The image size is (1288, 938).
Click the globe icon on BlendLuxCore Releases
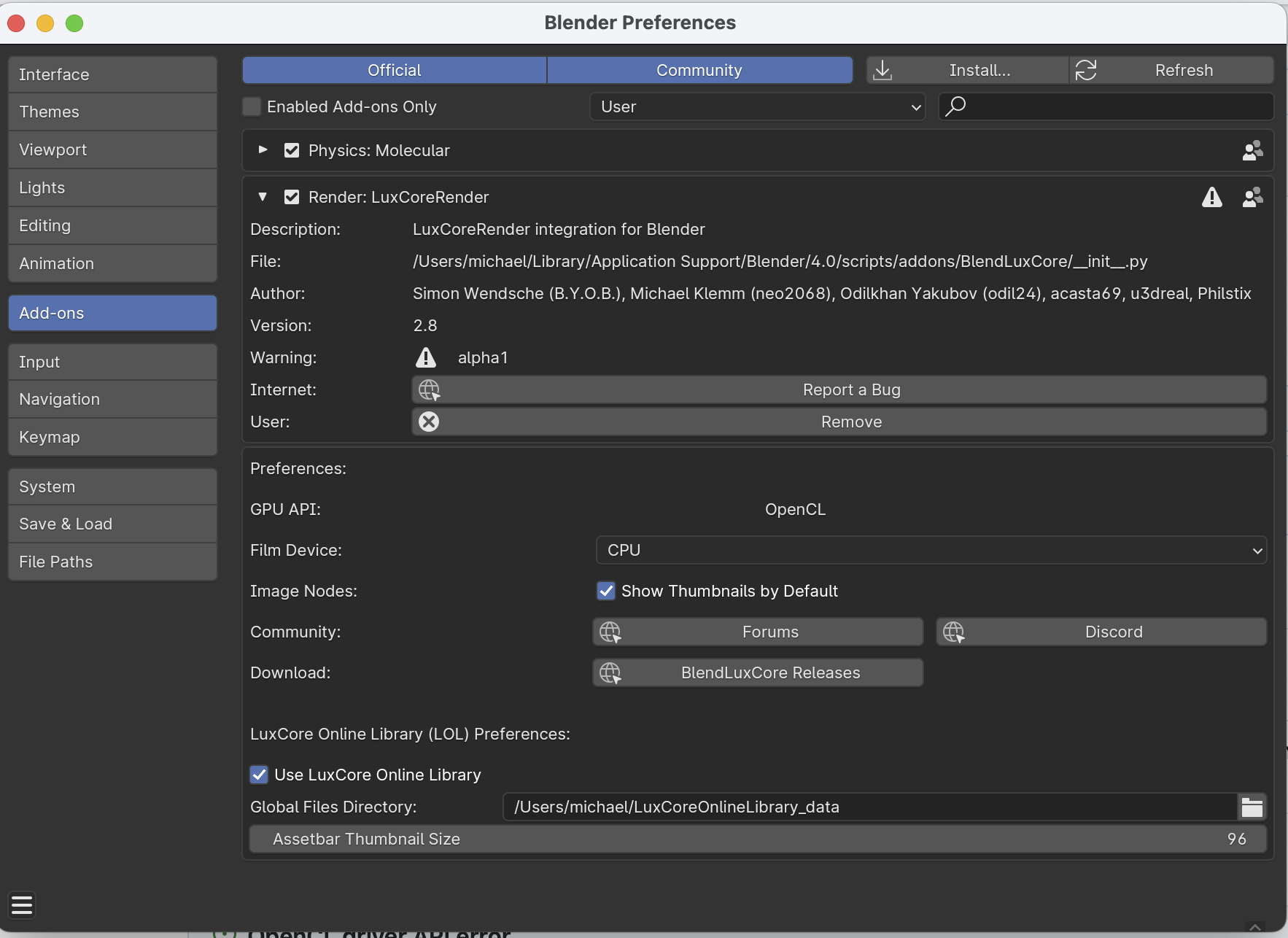pos(610,673)
